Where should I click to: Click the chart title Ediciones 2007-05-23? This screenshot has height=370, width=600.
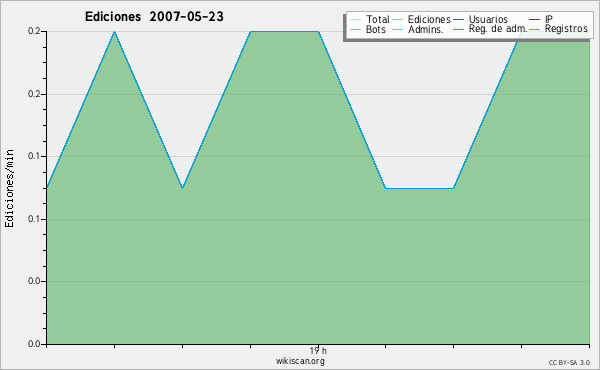tap(154, 17)
